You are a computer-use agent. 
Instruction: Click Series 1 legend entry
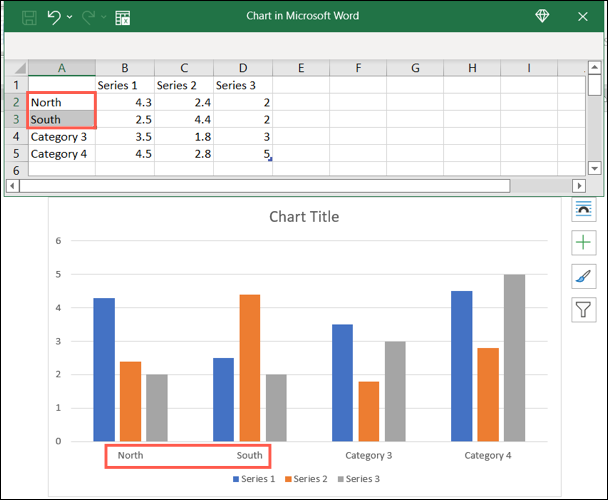pyautogui.click(x=254, y=479)
